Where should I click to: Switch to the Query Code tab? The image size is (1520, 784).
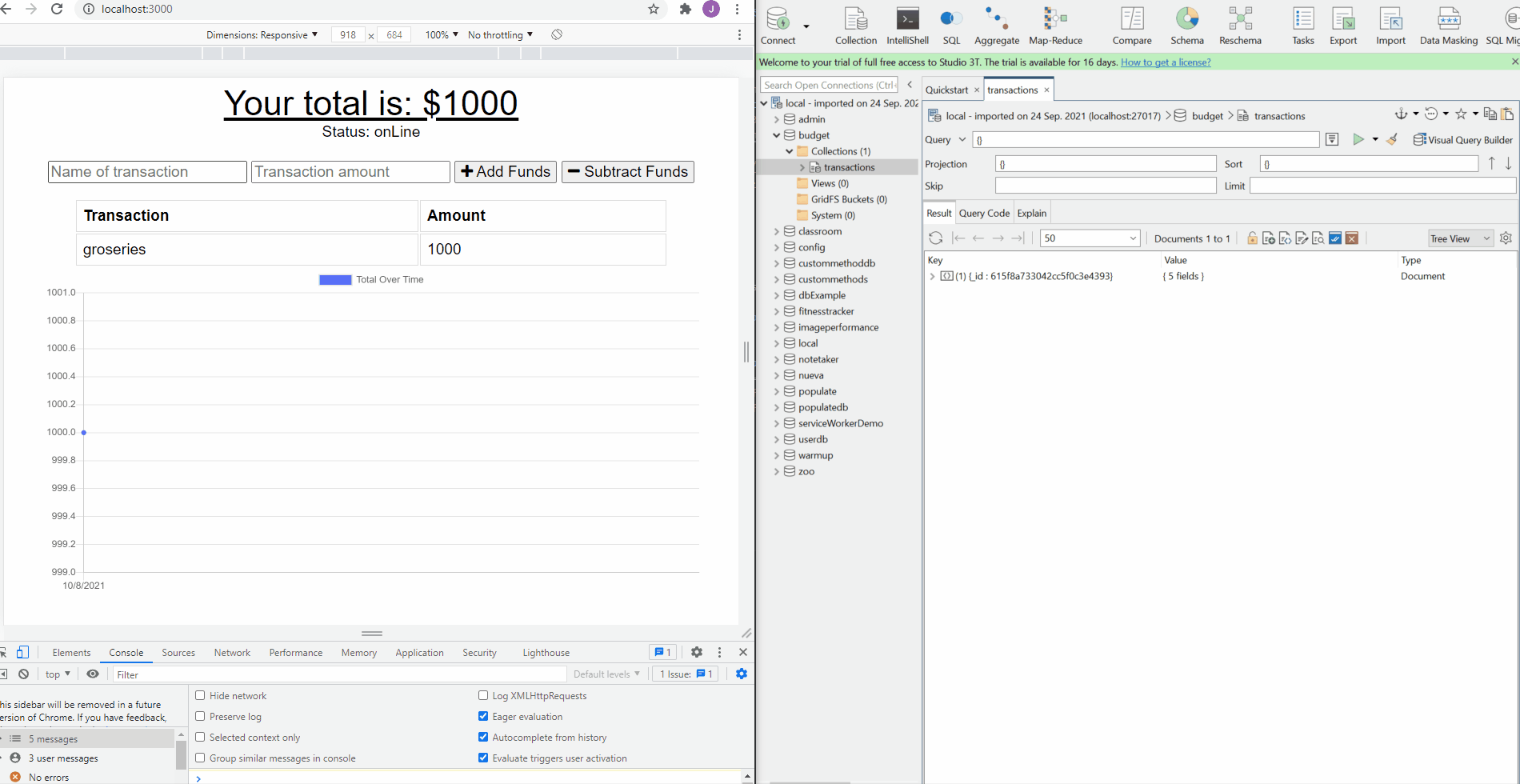pos(983,212)
